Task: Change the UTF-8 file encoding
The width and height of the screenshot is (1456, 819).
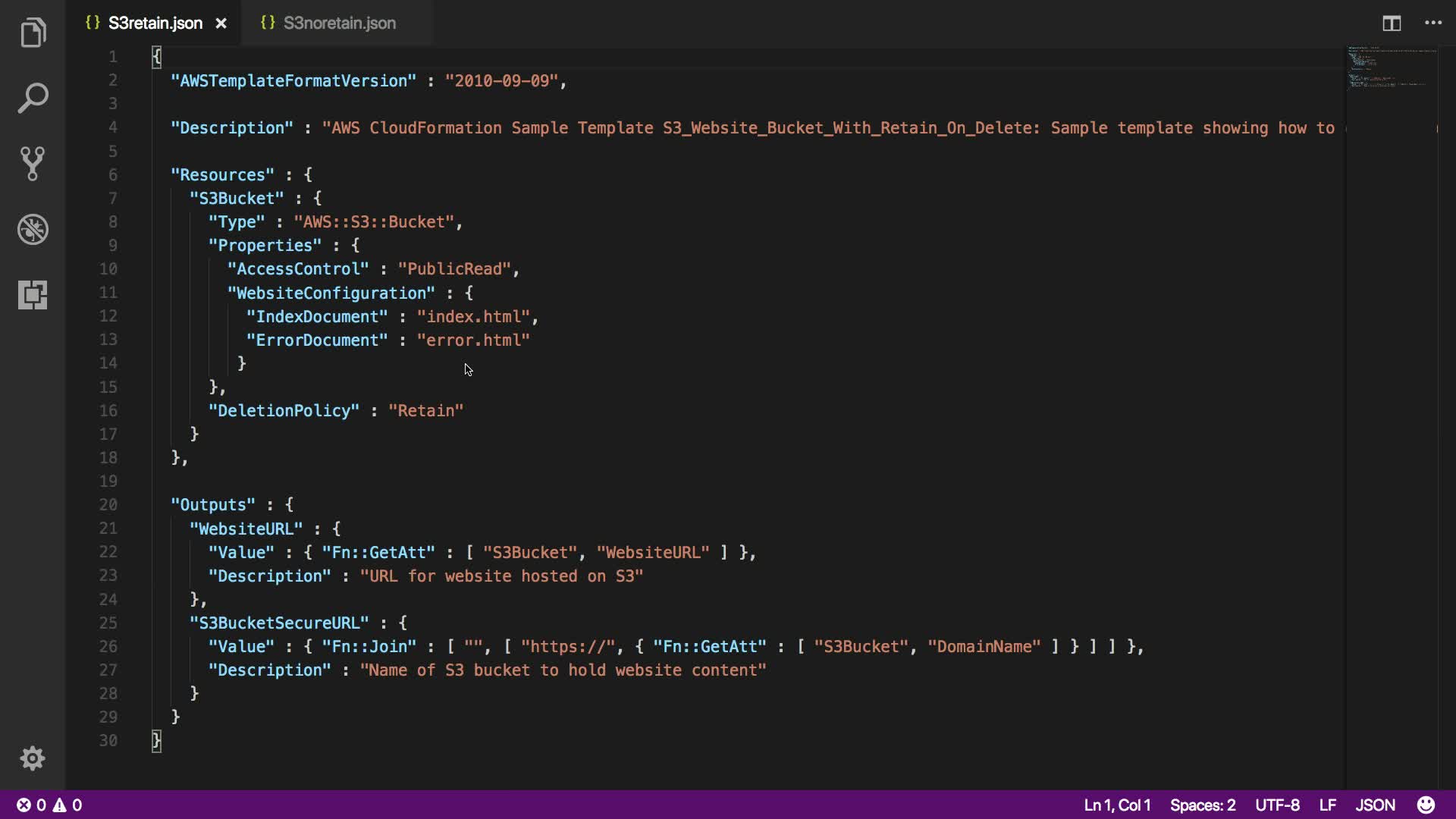Action: tap(1277, 805)
